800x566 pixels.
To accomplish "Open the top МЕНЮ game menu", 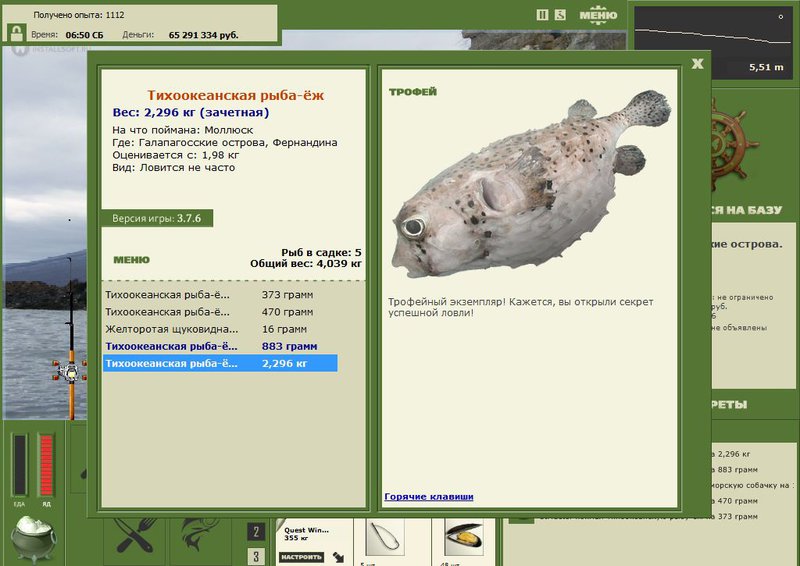I will click(x=598, y=15).
